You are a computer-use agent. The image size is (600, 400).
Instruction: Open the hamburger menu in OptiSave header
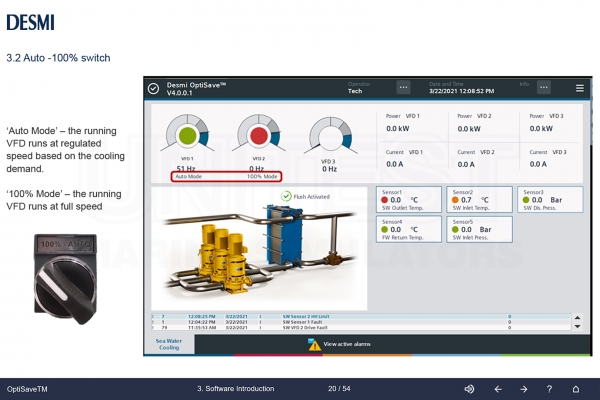pyautogui.click(x=580, y=88)
